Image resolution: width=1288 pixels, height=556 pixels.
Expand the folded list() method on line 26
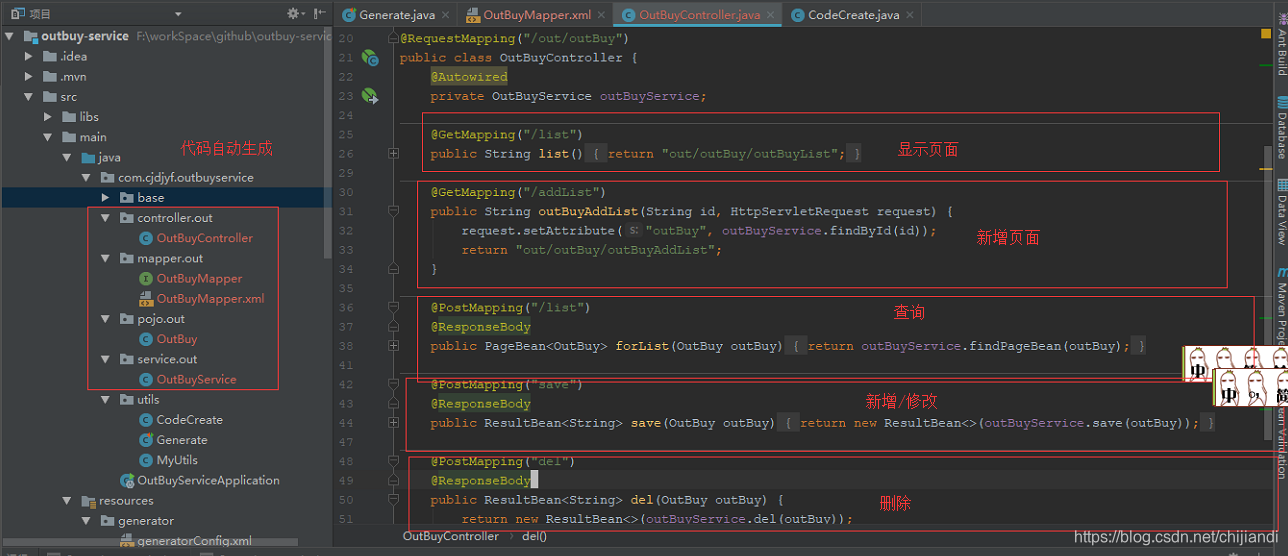pyautogui.click(x=393, y=154)
